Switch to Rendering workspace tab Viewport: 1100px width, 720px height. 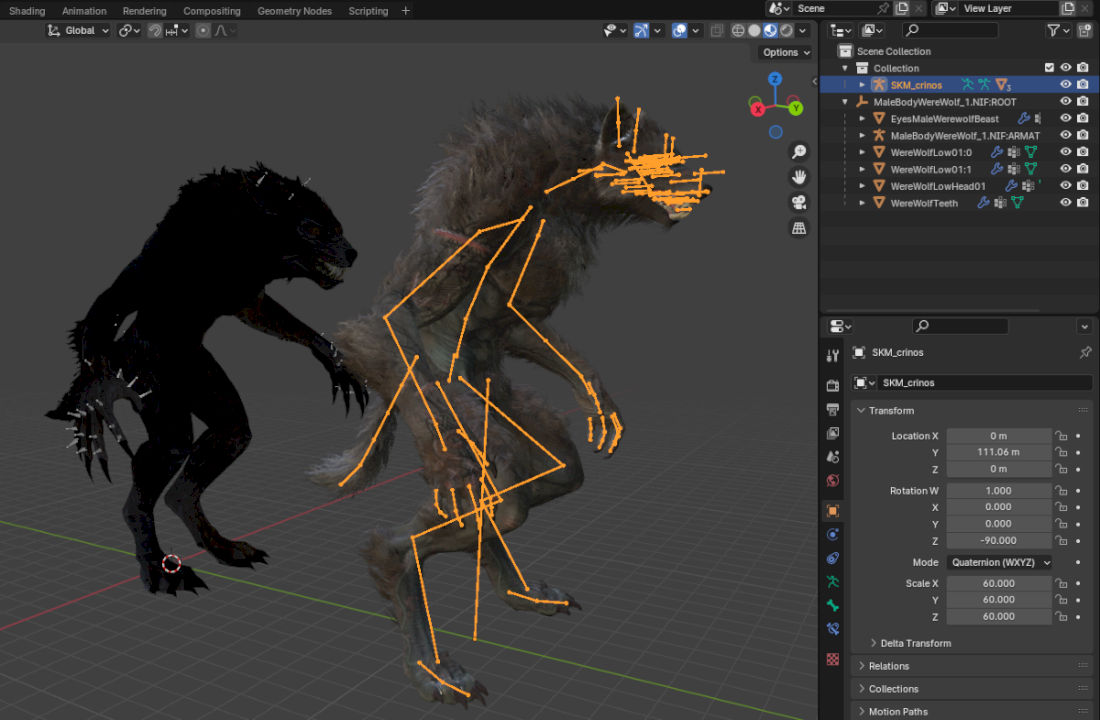coord(145,11)
